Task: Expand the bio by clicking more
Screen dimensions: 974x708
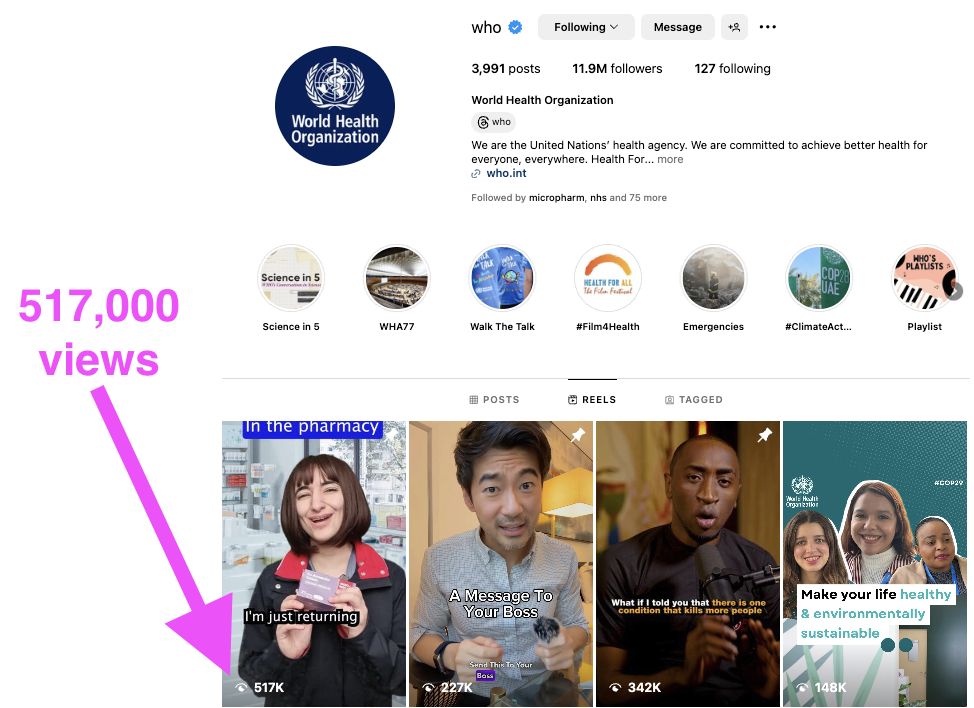Action: pos(670,158)
